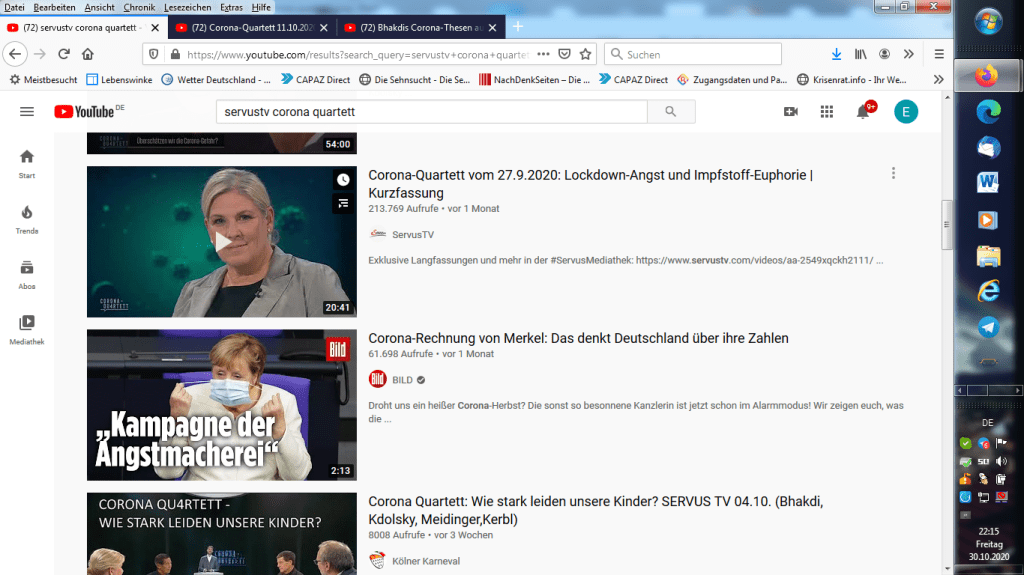Open Telegram from the Windows taskbar
Image resolution: width=1024 pixels, height=575 pixels.
click(x=988, y=327)
